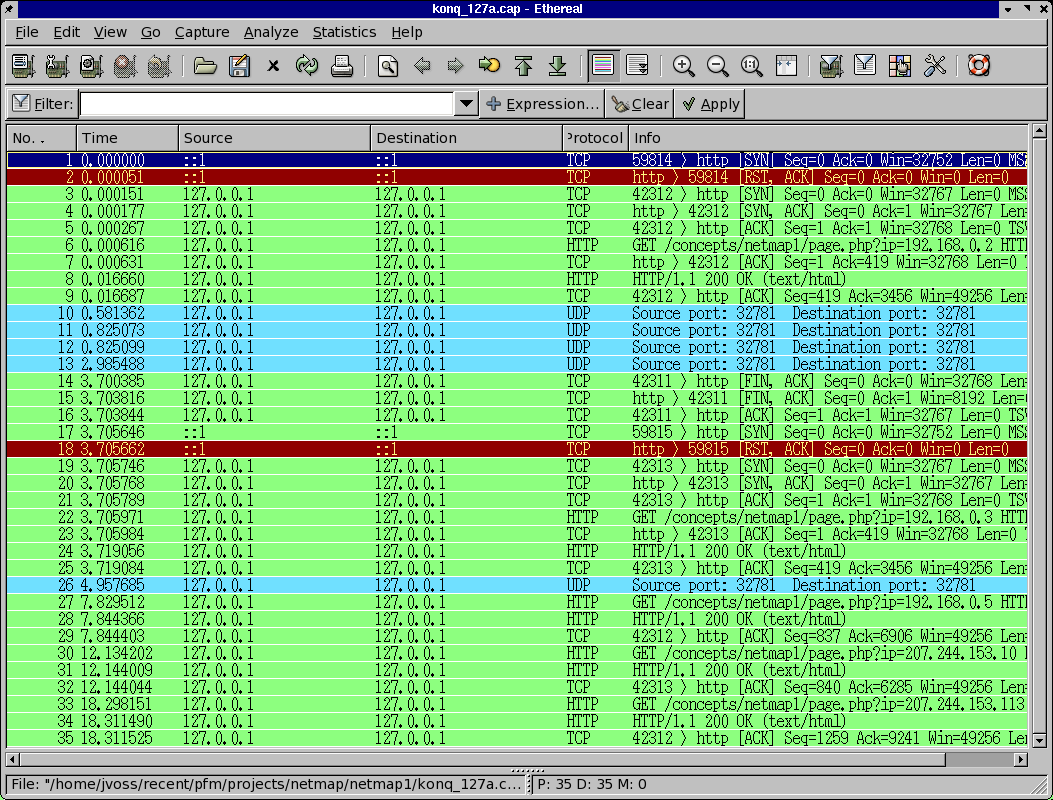Select packet 8 HTTP/1.1 200 OK
Screen dimensions: 1053x800
point(517,279)
